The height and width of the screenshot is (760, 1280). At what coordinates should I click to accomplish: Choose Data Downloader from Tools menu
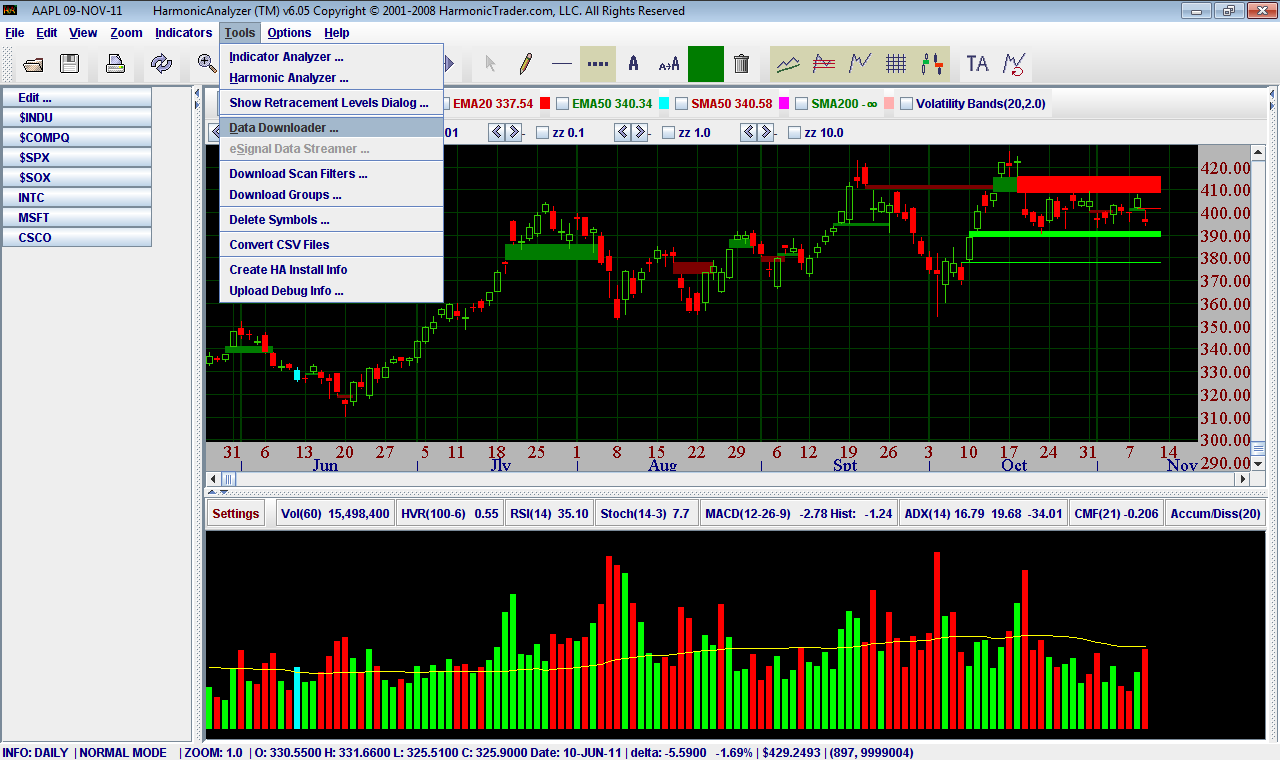point(284,128)
